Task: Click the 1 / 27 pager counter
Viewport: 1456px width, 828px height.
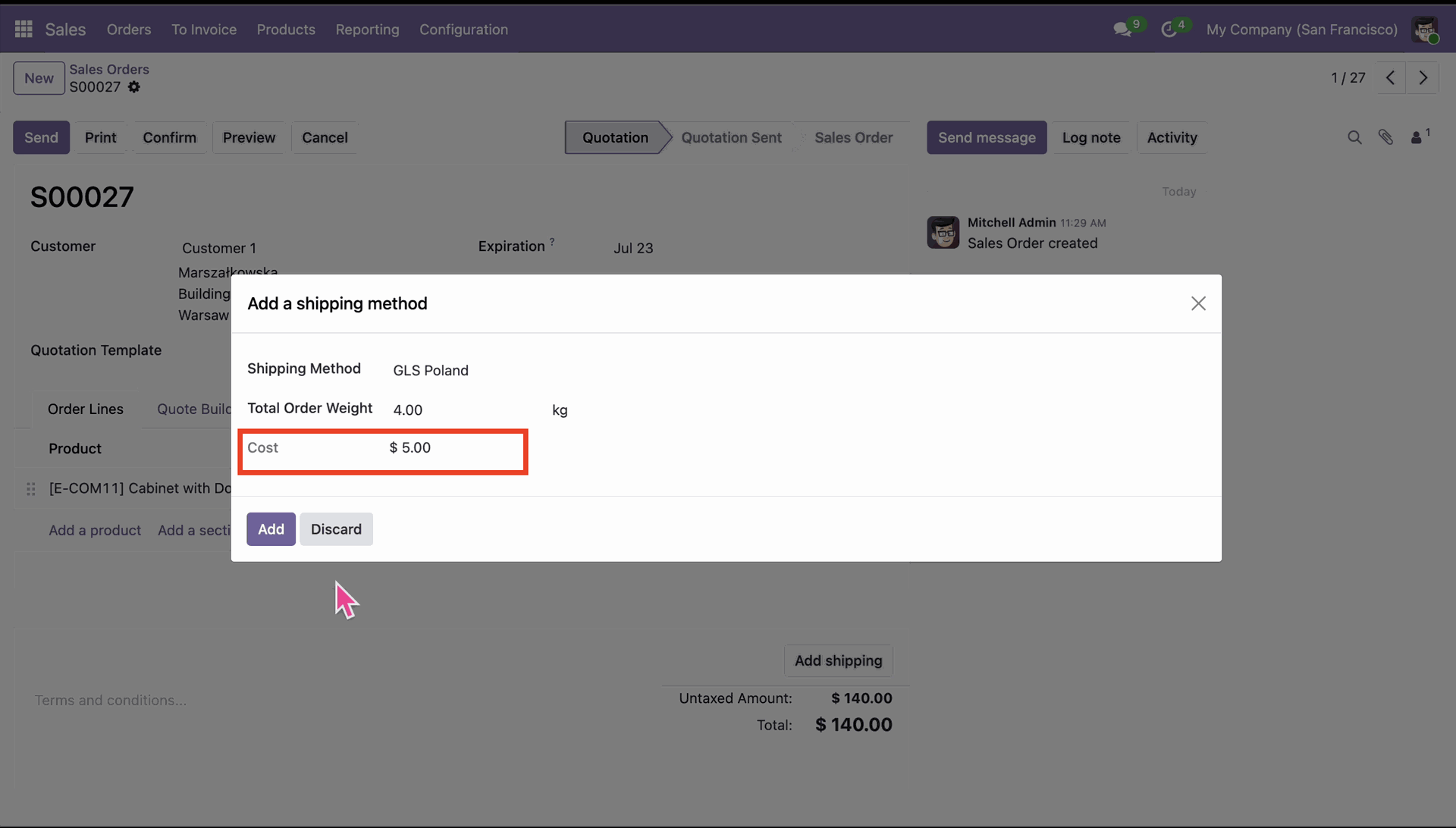Action: (1348, 78)
